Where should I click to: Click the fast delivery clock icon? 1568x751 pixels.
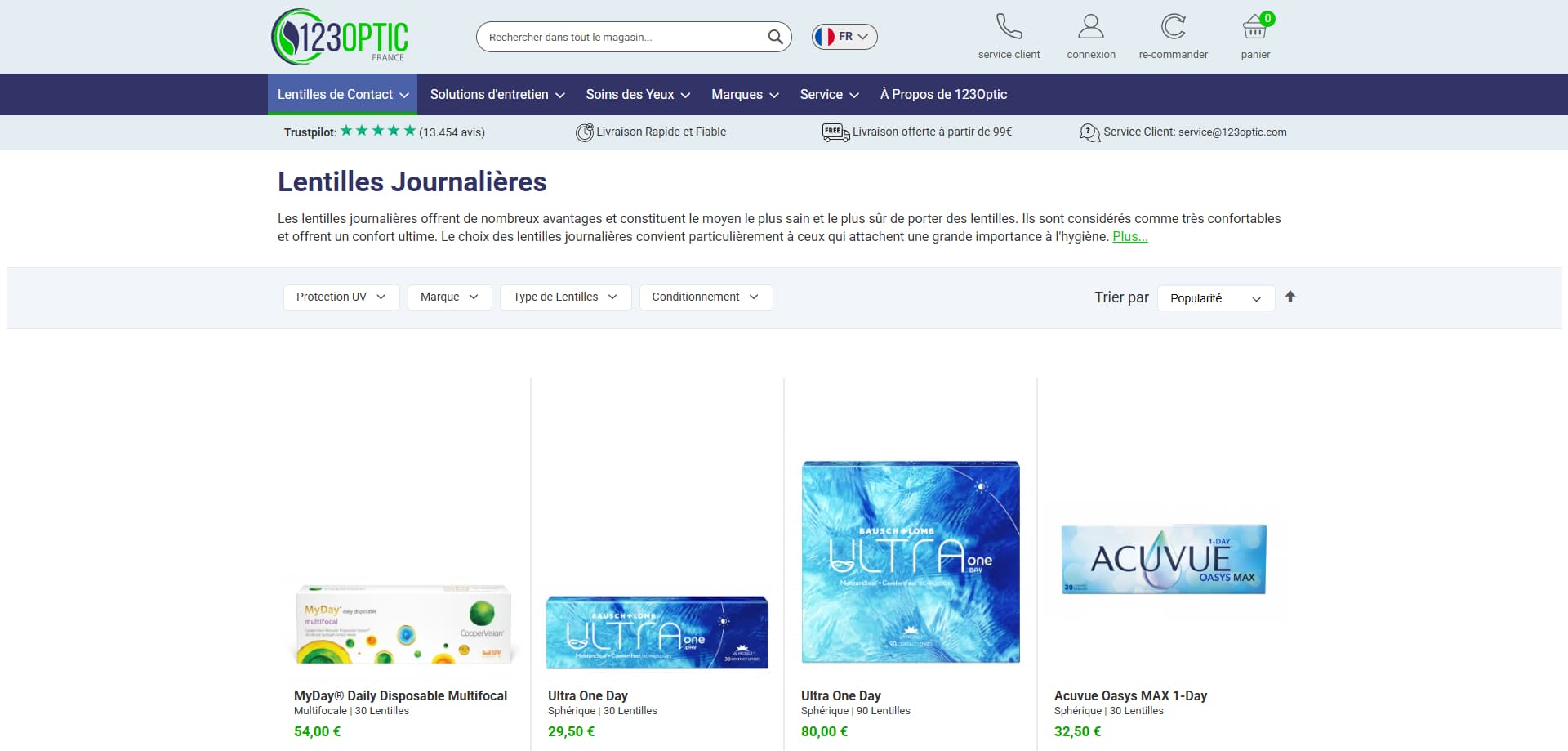(585, 132)
